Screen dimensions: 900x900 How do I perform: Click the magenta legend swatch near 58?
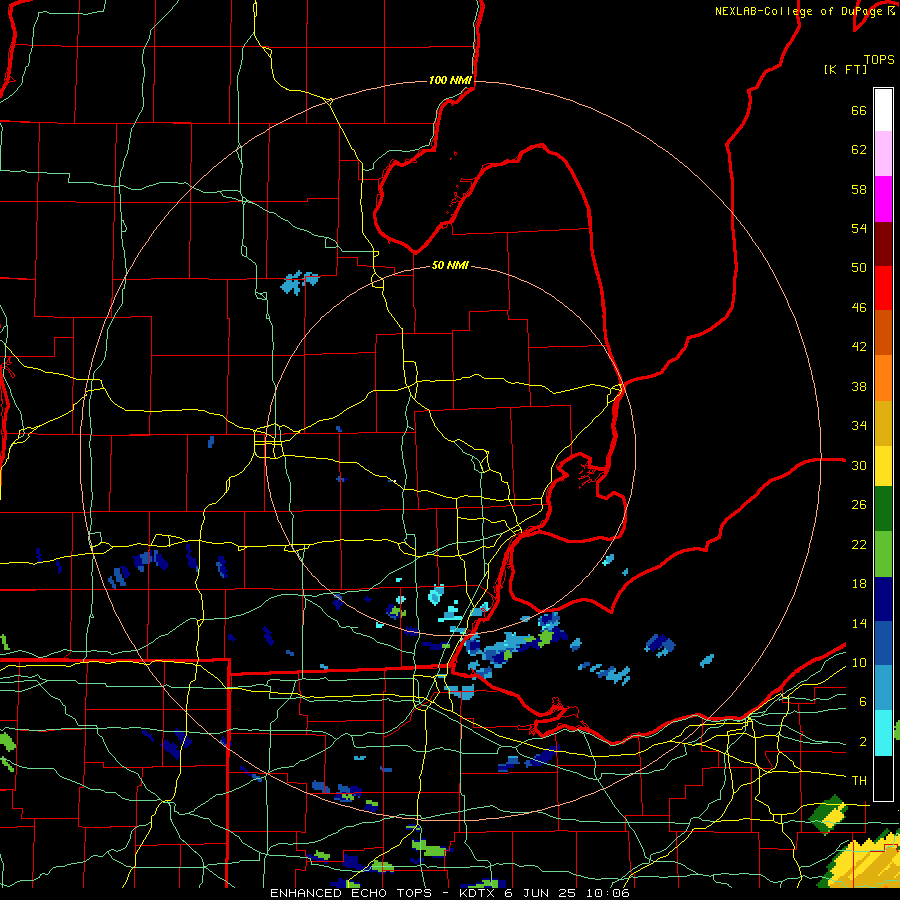click(x=883, y=199)
